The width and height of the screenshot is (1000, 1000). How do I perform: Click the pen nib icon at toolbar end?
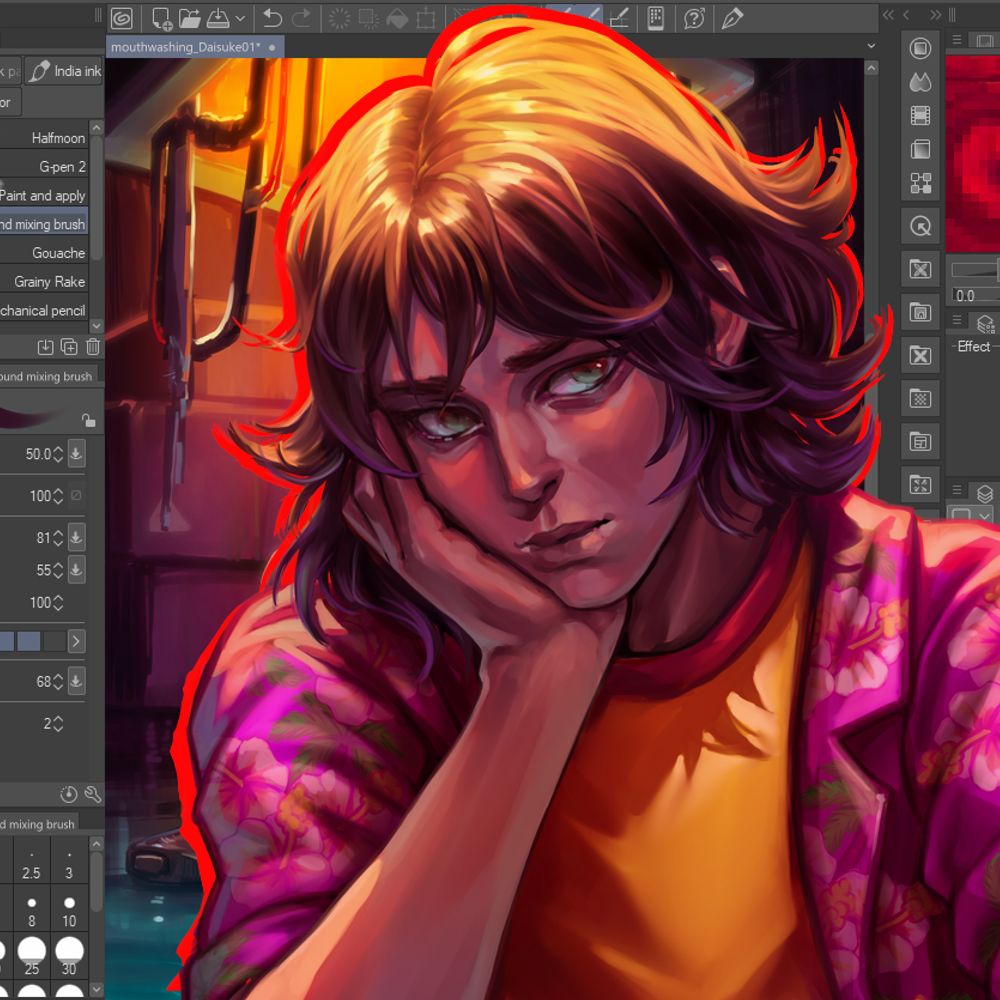click(732, 18)
